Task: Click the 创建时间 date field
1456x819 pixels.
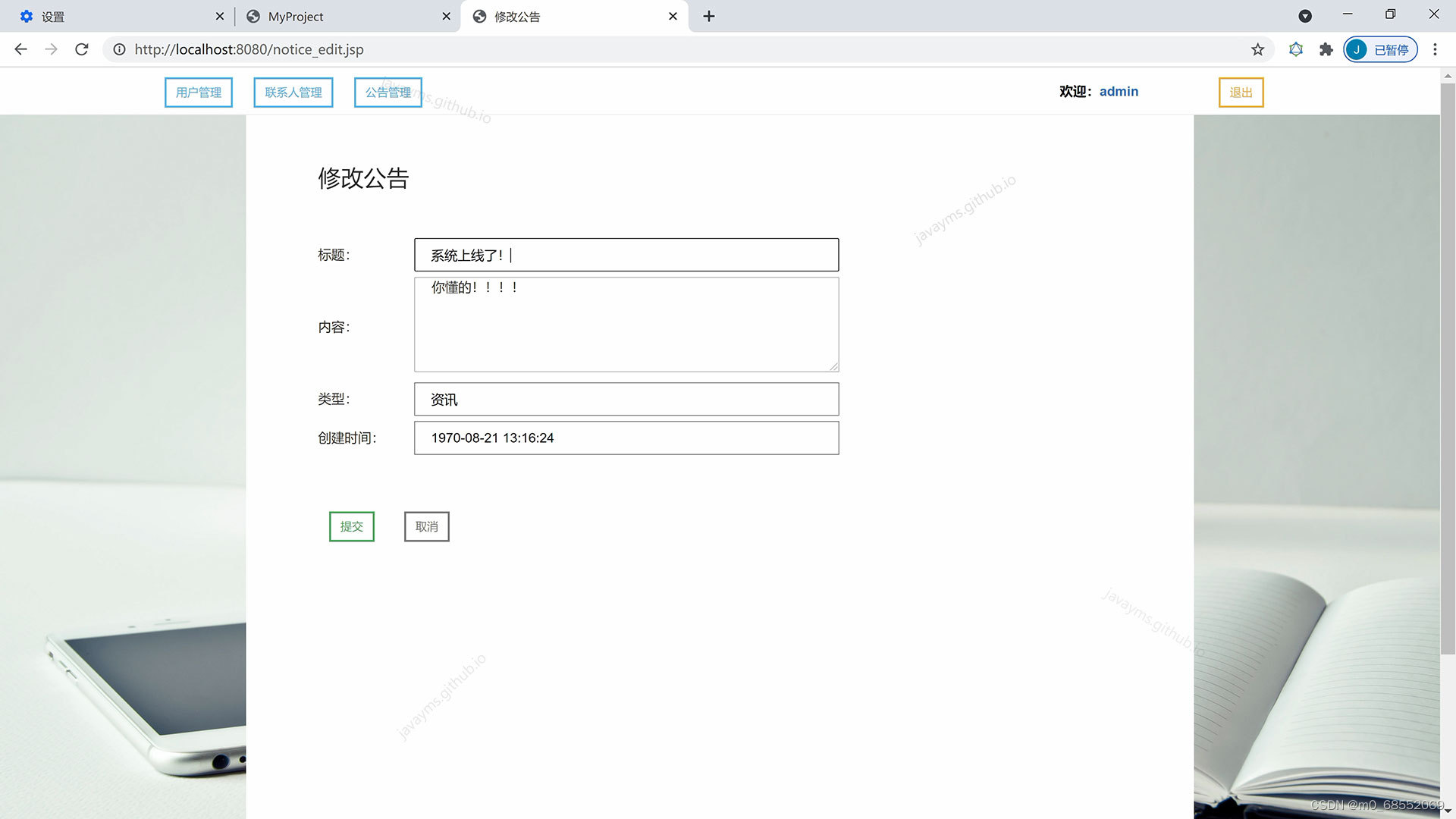Action: (626, 438)
